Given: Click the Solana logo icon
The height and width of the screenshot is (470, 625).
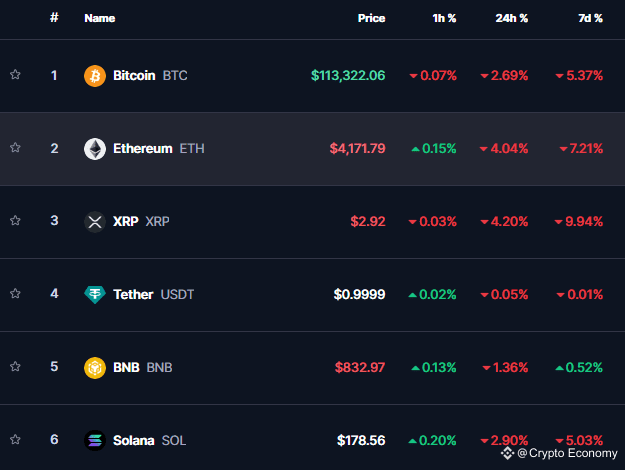Looking at the screenshot, I should [95, 441].
